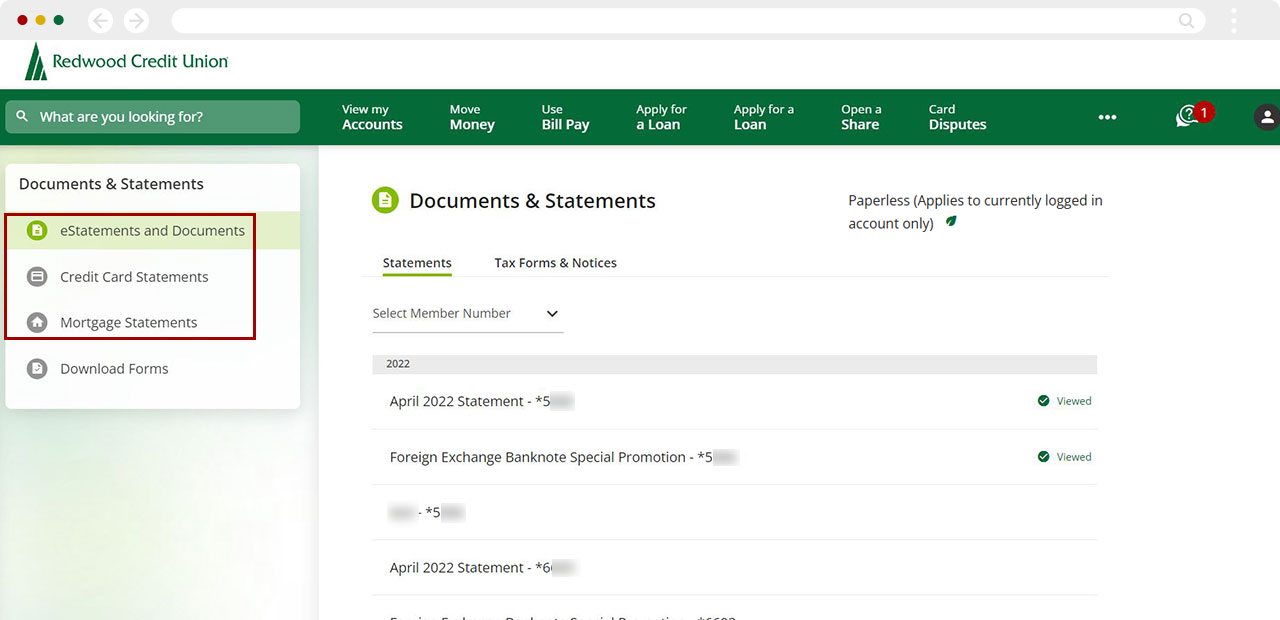This screenshot has height=620, width=1280.
Task: Open the browser vertical dots menu
Action: point(1234,20)
